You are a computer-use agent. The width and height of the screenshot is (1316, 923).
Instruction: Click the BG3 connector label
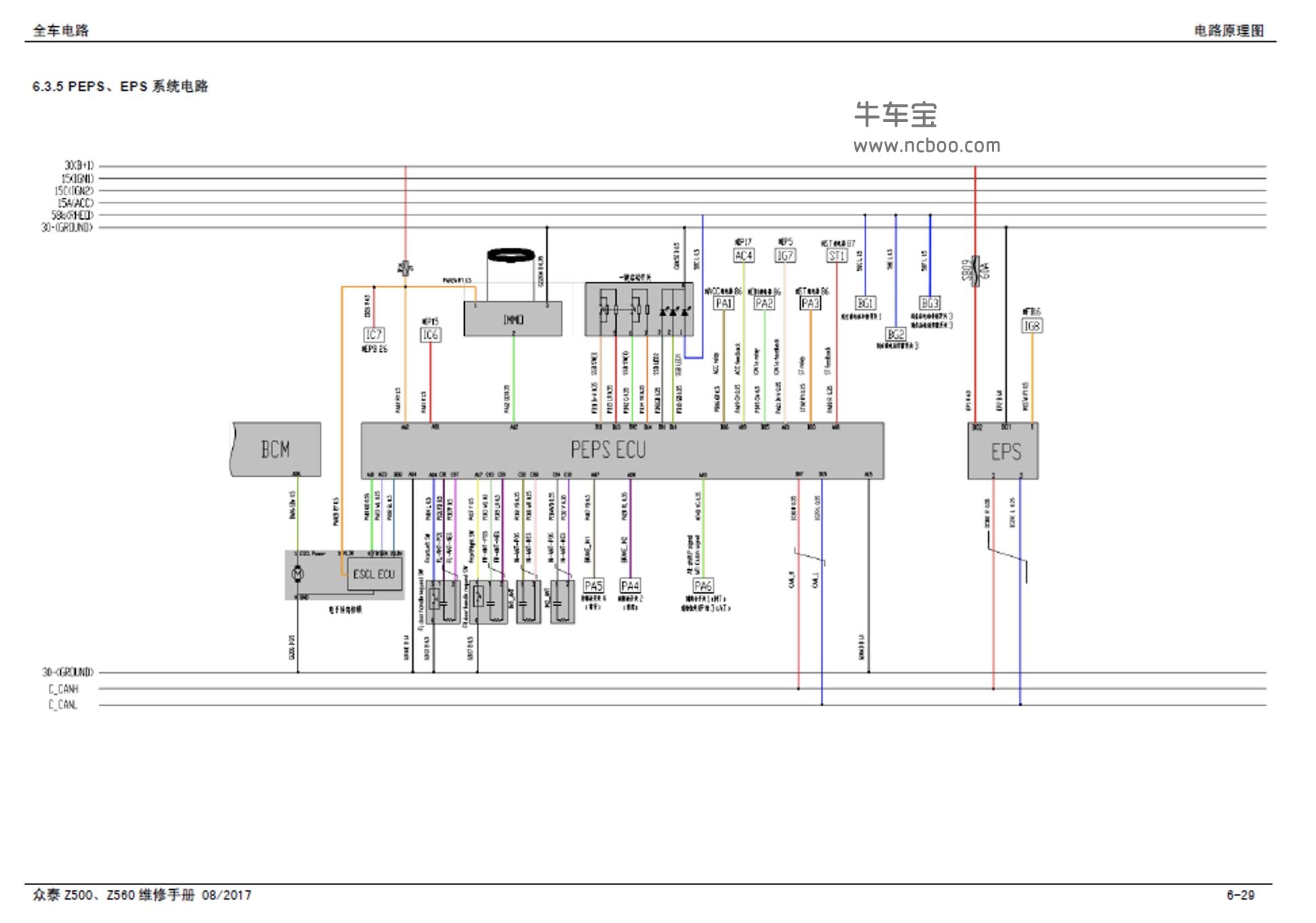[x=929, y=303]
